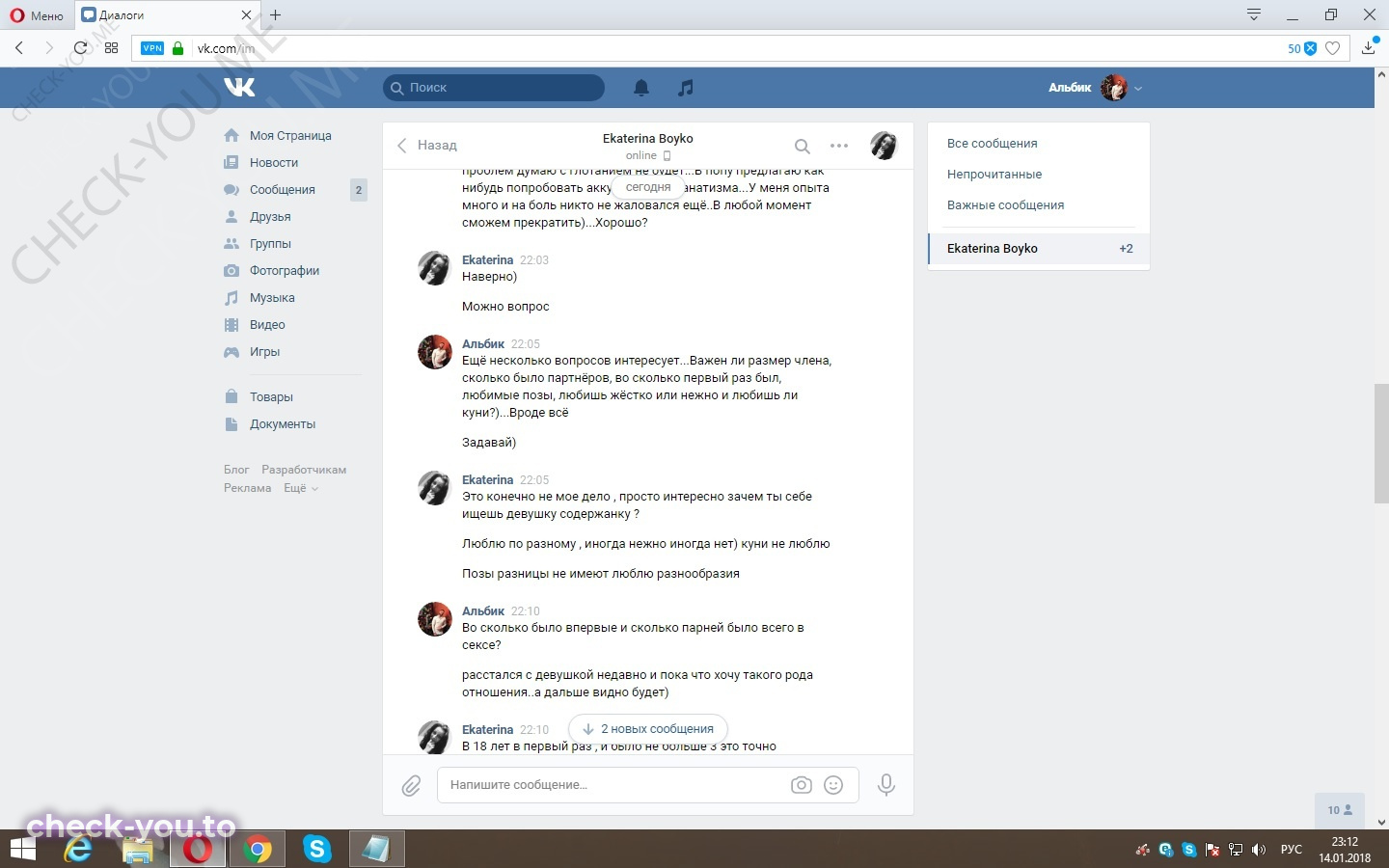Toggle the VPN badge in address bar
1389x868 pixels.
click(x=152, y=48)
